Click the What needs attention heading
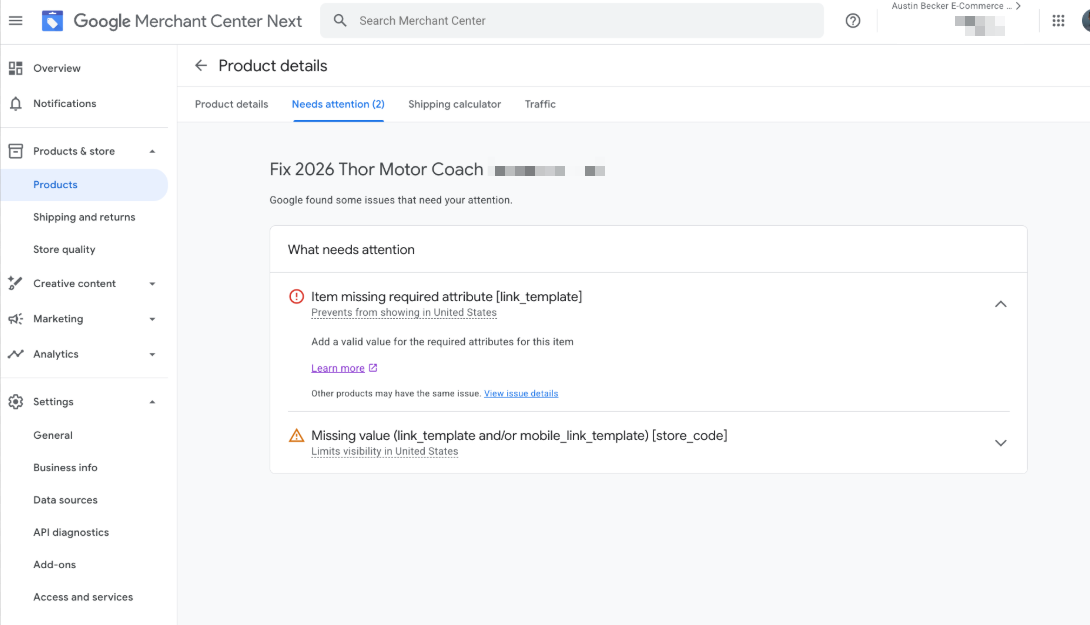The height and width of the screenshot is (625, 1090). [x=351, y=250]
